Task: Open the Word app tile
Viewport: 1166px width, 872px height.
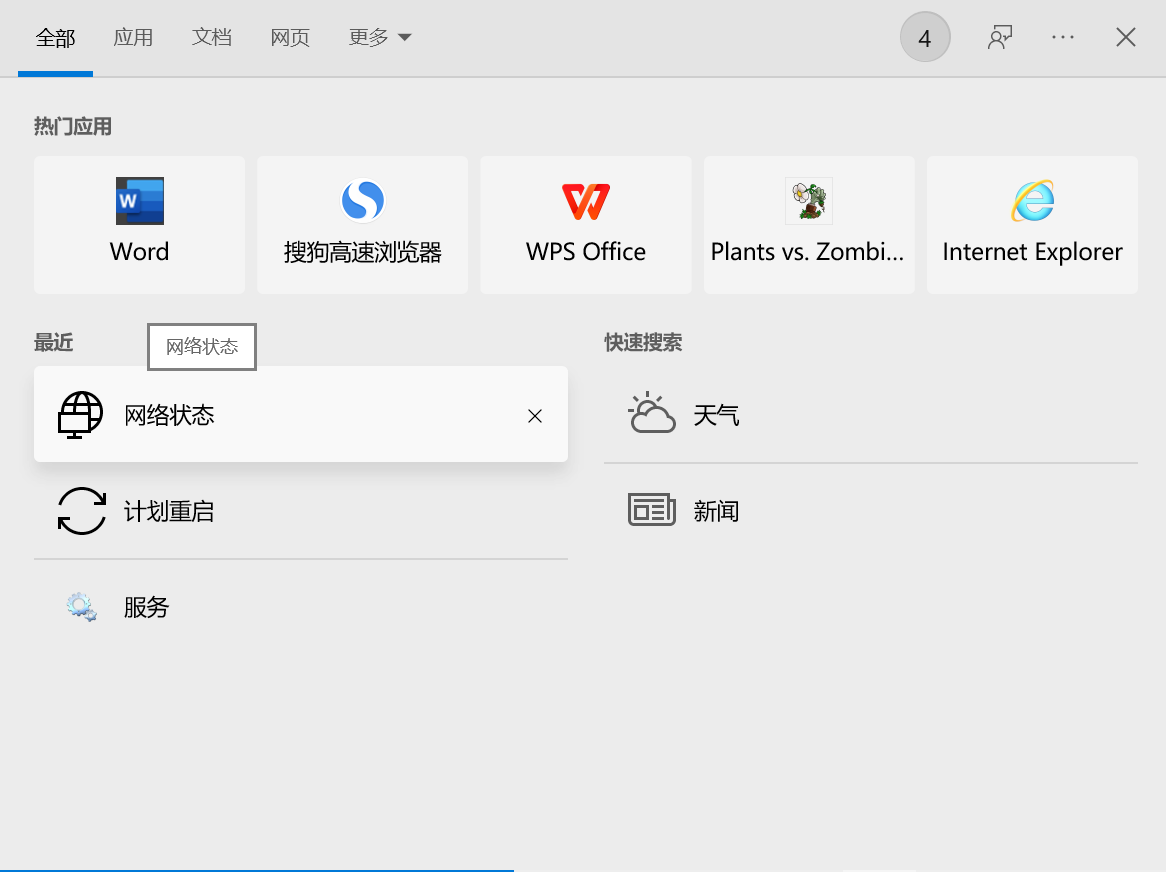Action: click(x=139, y=225)
